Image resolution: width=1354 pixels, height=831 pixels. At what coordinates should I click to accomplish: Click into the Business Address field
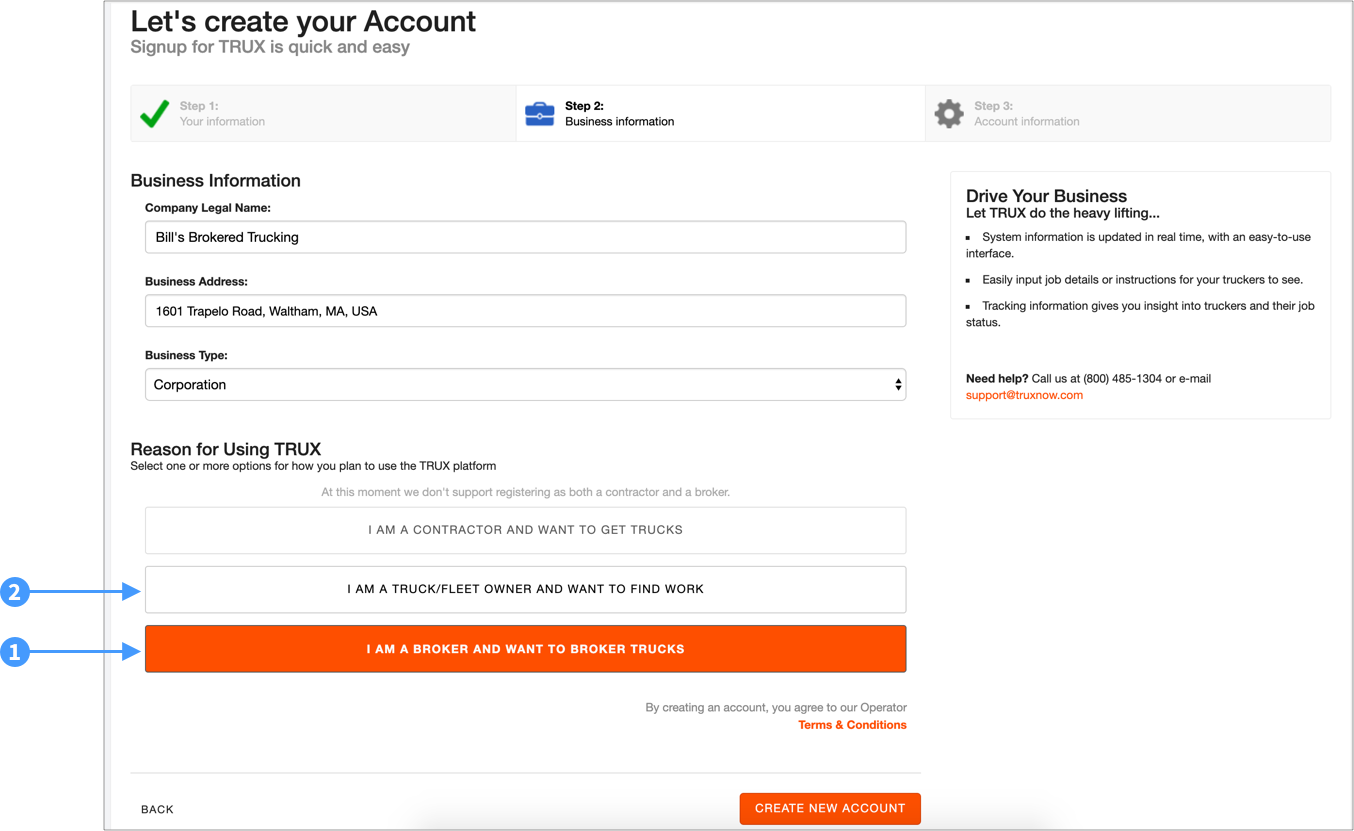point(525,311)
